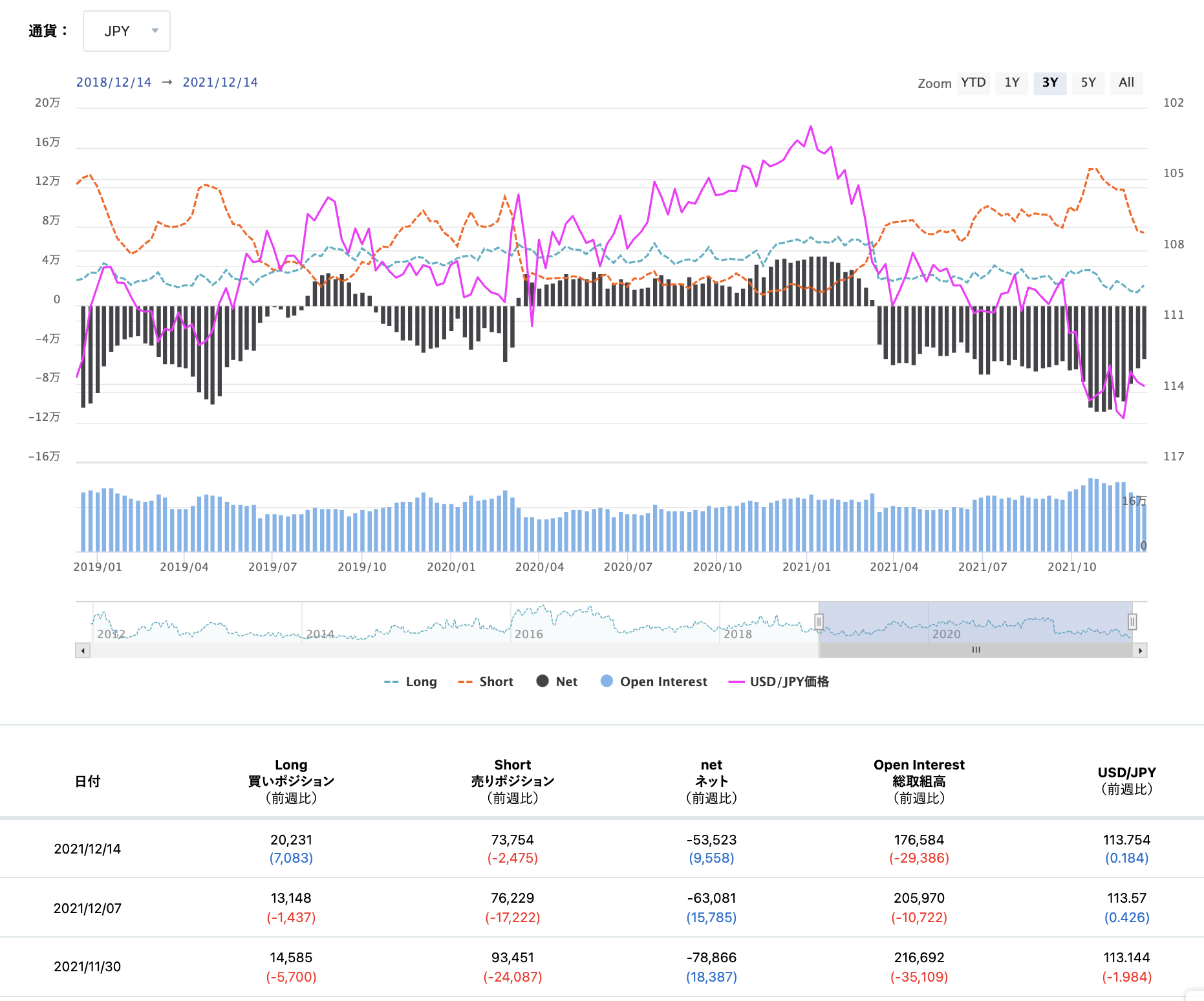Click the Long 買いポジション column header
Screen dimensions: 1204x1001
(291, 781)
